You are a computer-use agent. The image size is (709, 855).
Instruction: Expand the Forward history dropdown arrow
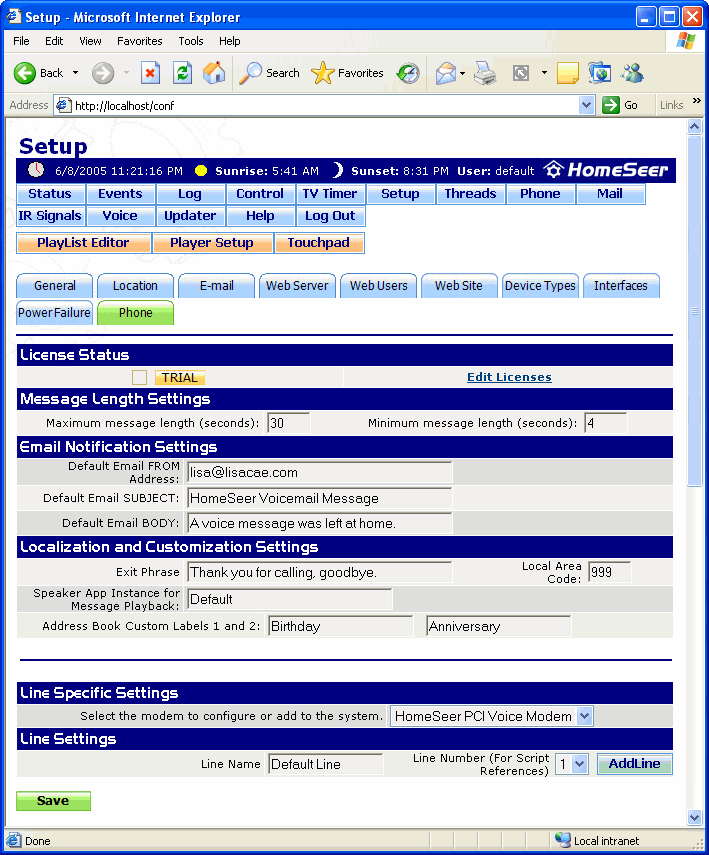pyautogui.click(x=126, y=73)
